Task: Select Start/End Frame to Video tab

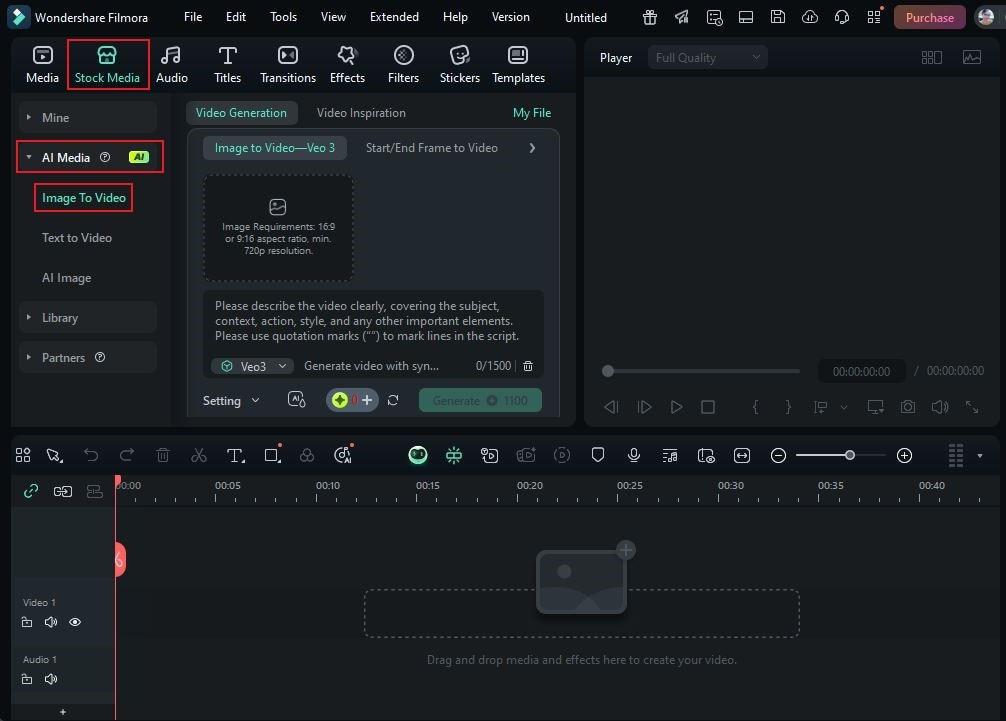Action: pos(432,148)
